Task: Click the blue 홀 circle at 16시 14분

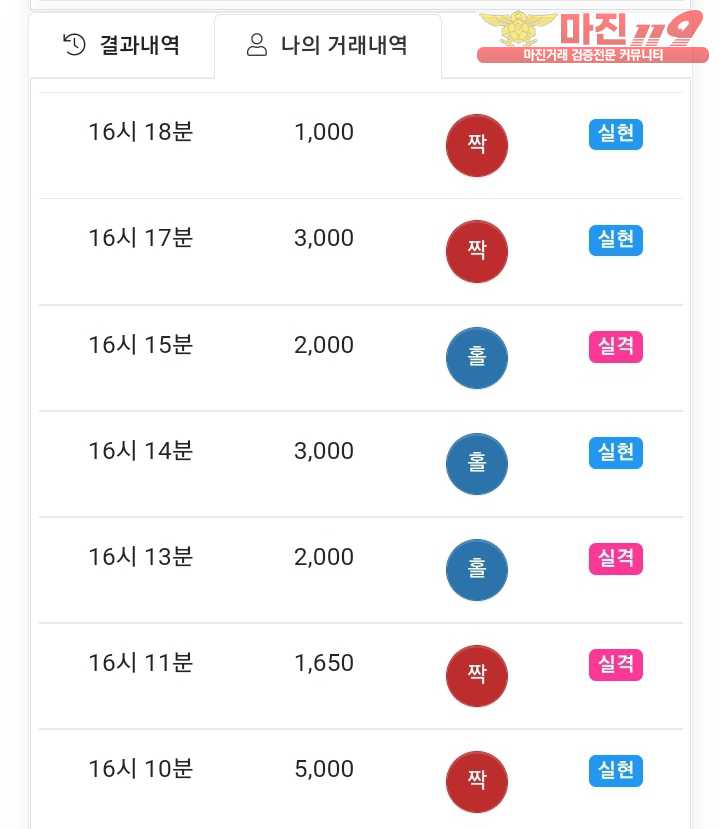Action: pos(477,464)
